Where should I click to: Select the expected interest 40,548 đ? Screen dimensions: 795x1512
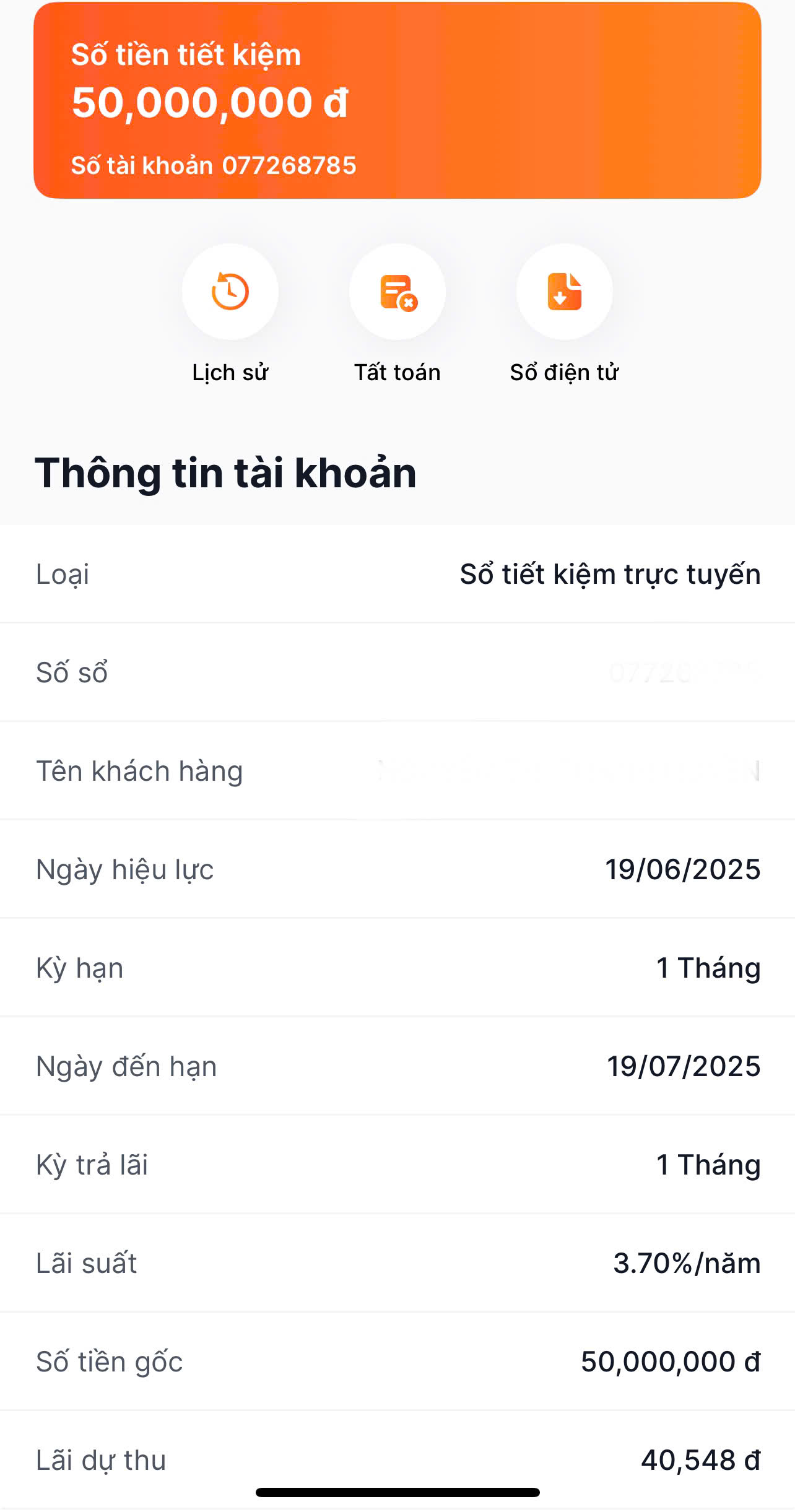coord(700,1460)
